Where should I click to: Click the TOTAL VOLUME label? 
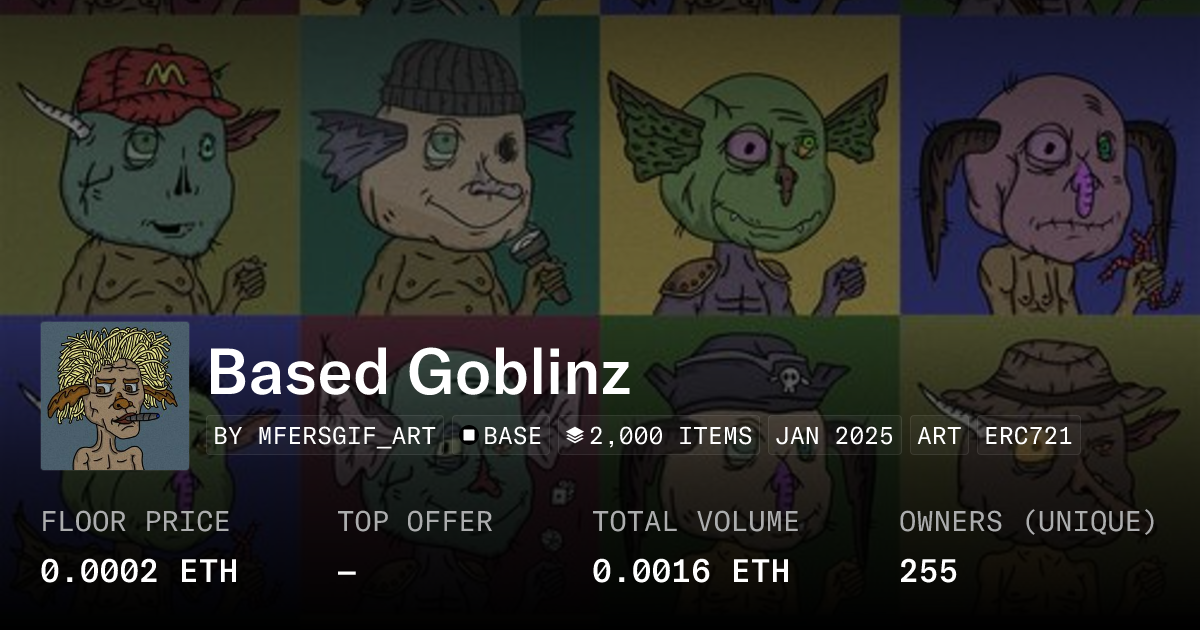[x=695, y=522]
